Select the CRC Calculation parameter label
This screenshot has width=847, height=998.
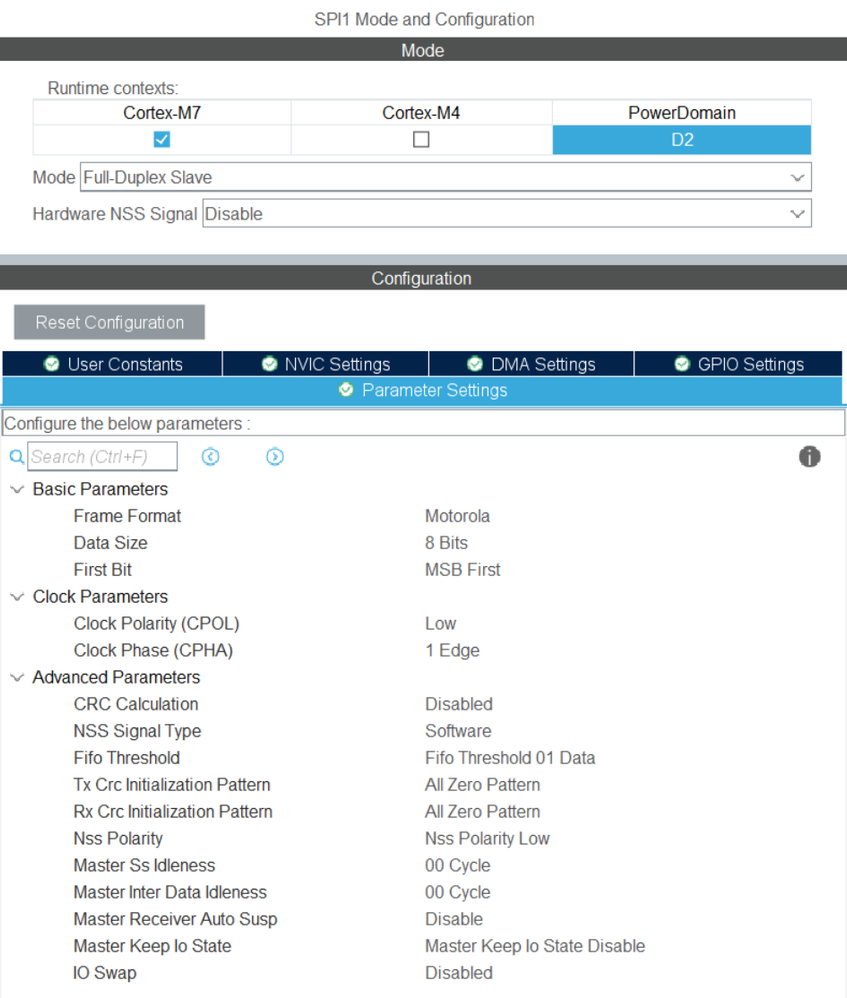click(136, 704)
